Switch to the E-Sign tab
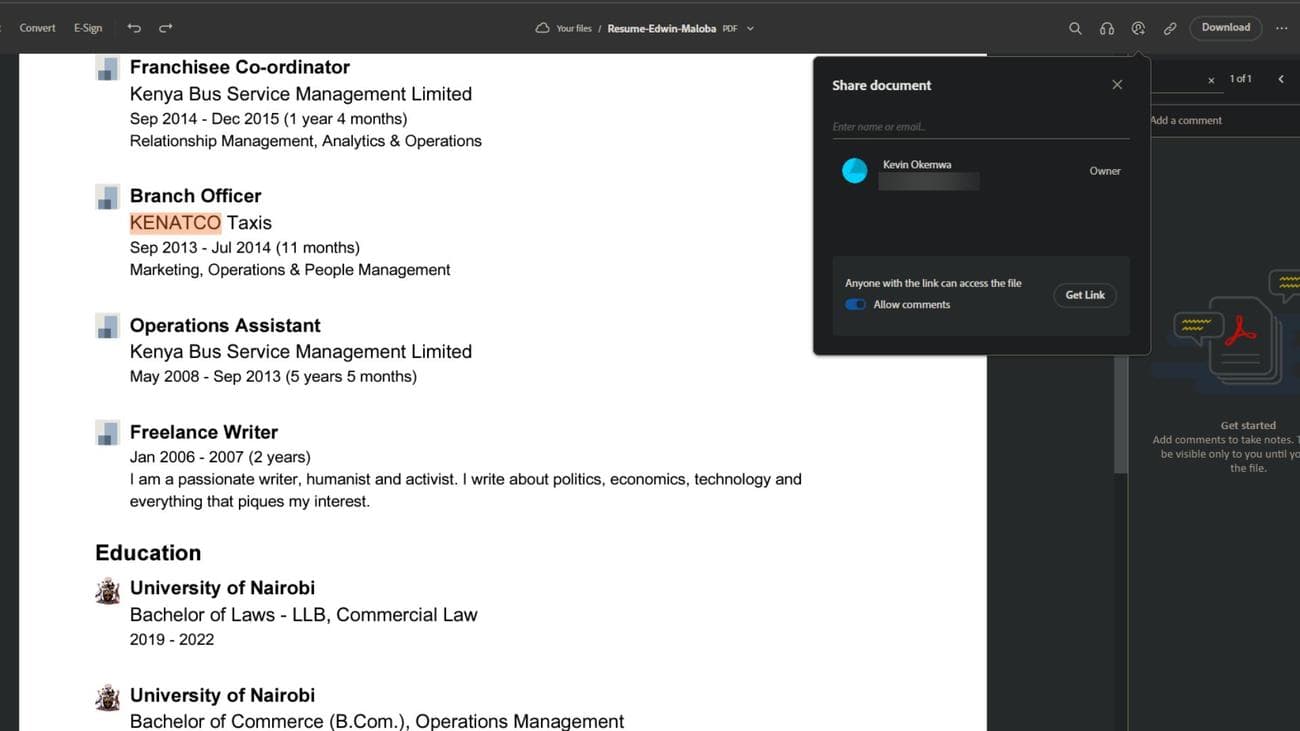Image resolution: width=1300 pixels, height=731 pixels. click(88, 28)
